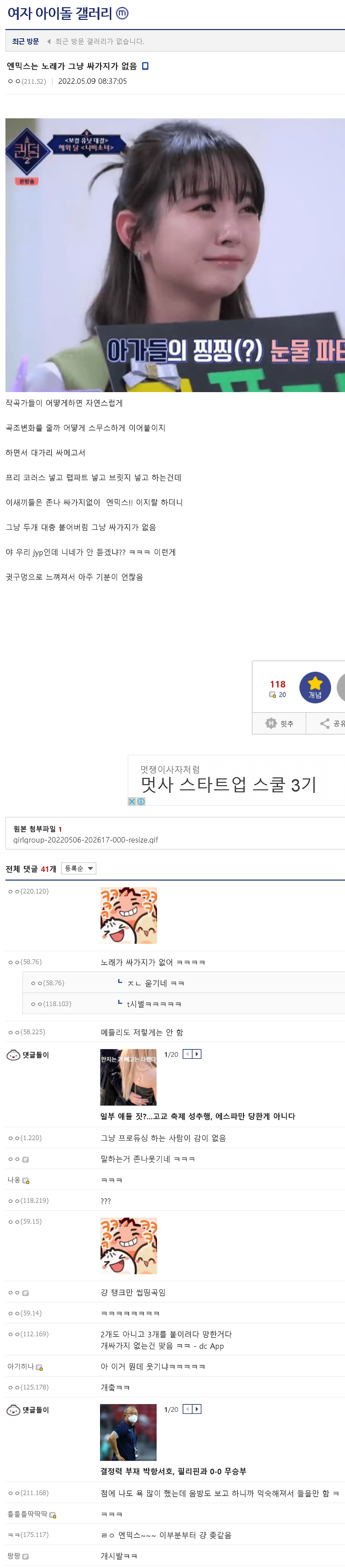This screenshot has width=345, height=1568.
Task: Click the blue star 개념 recommend button
Action: click(x=315, y=687)
